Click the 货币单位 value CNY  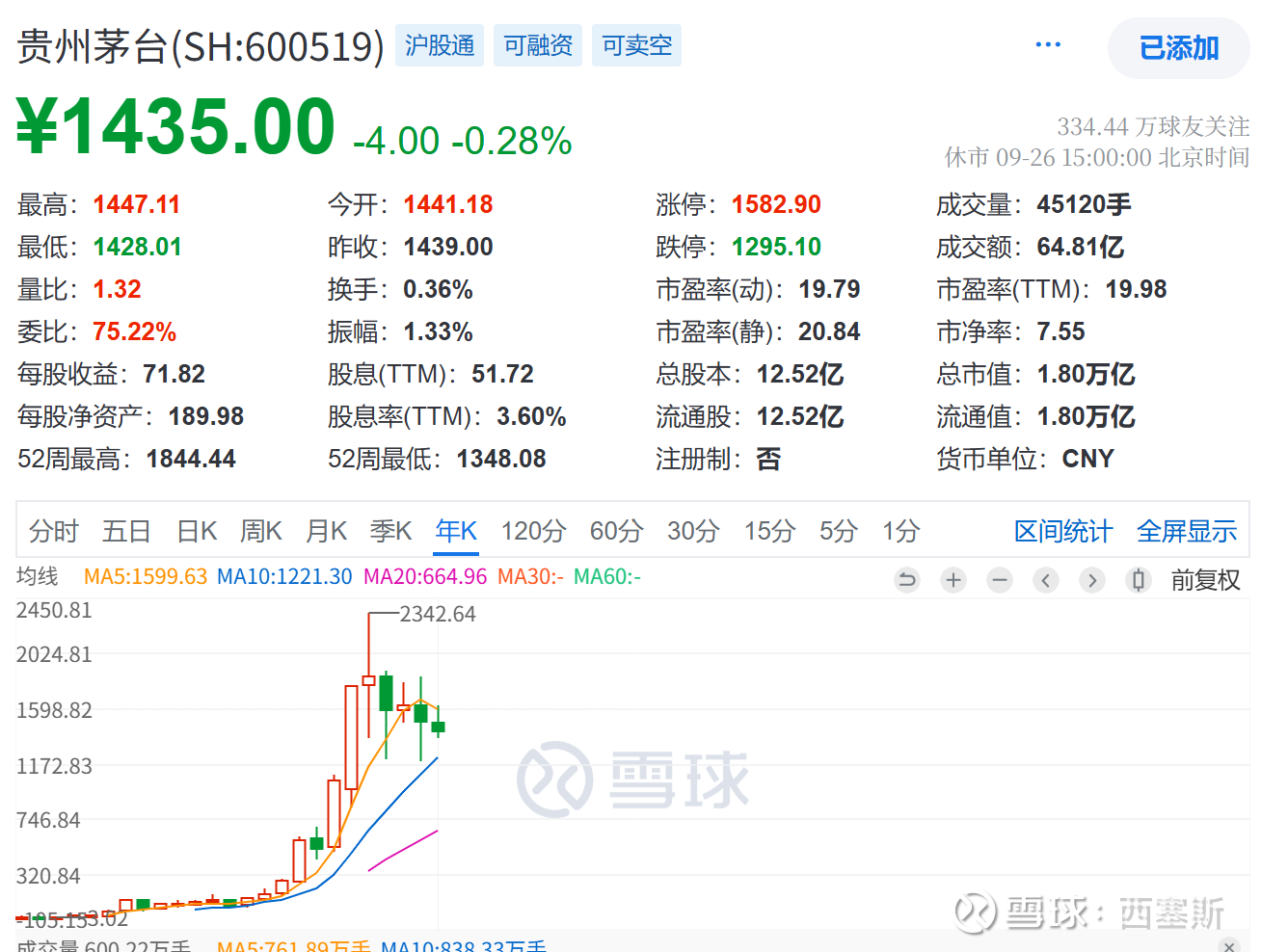[1087, 459]
